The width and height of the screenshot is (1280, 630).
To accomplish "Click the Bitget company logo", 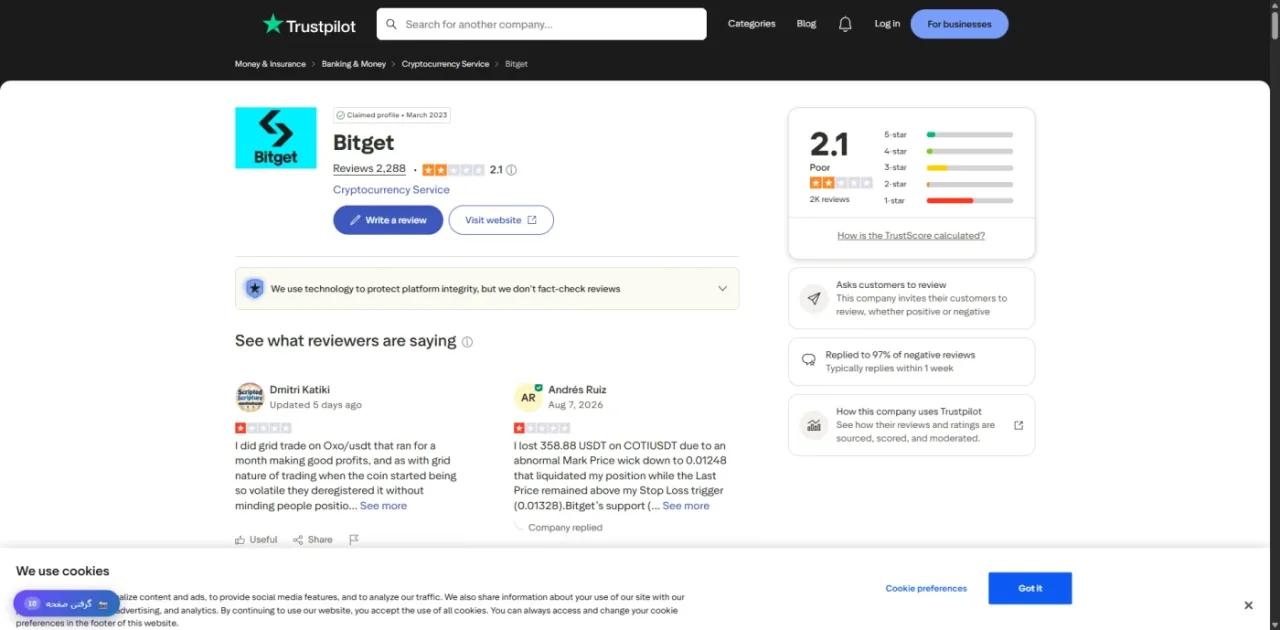I will [276, 138].
